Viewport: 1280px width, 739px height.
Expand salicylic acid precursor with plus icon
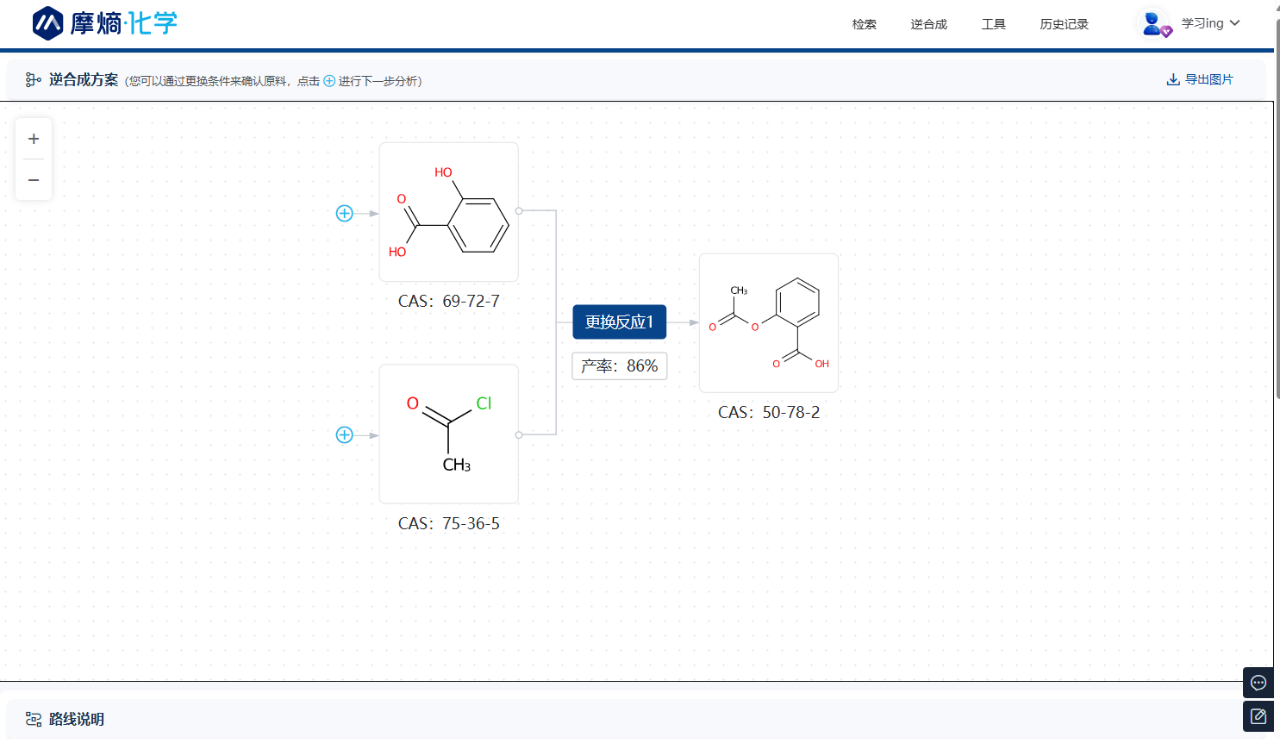(x=344, y=213)
